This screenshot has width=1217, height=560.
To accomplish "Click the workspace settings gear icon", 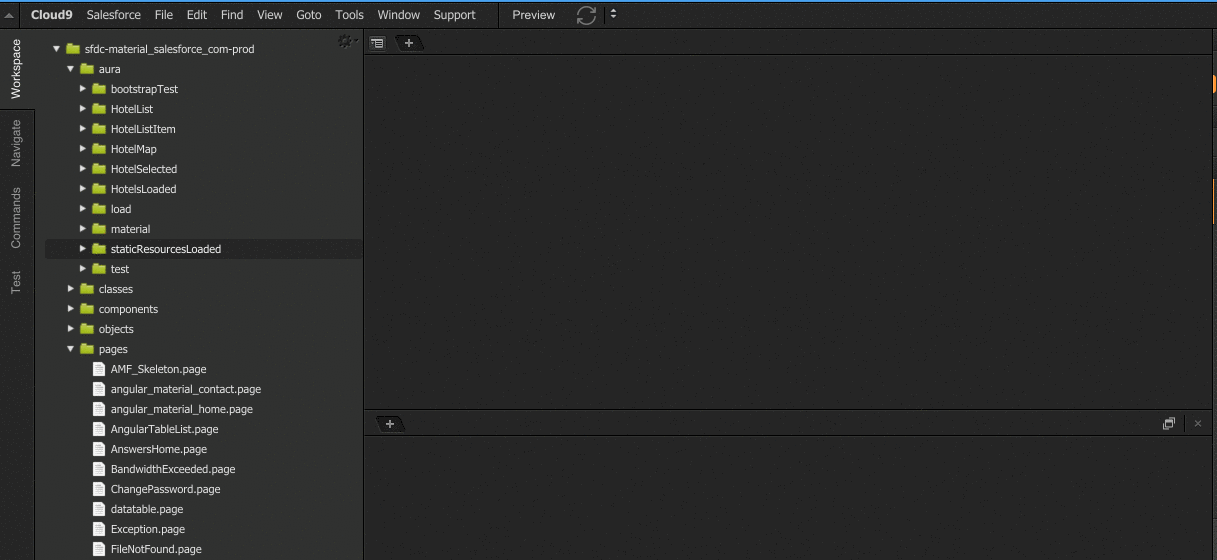I will (x=346, y=41).
